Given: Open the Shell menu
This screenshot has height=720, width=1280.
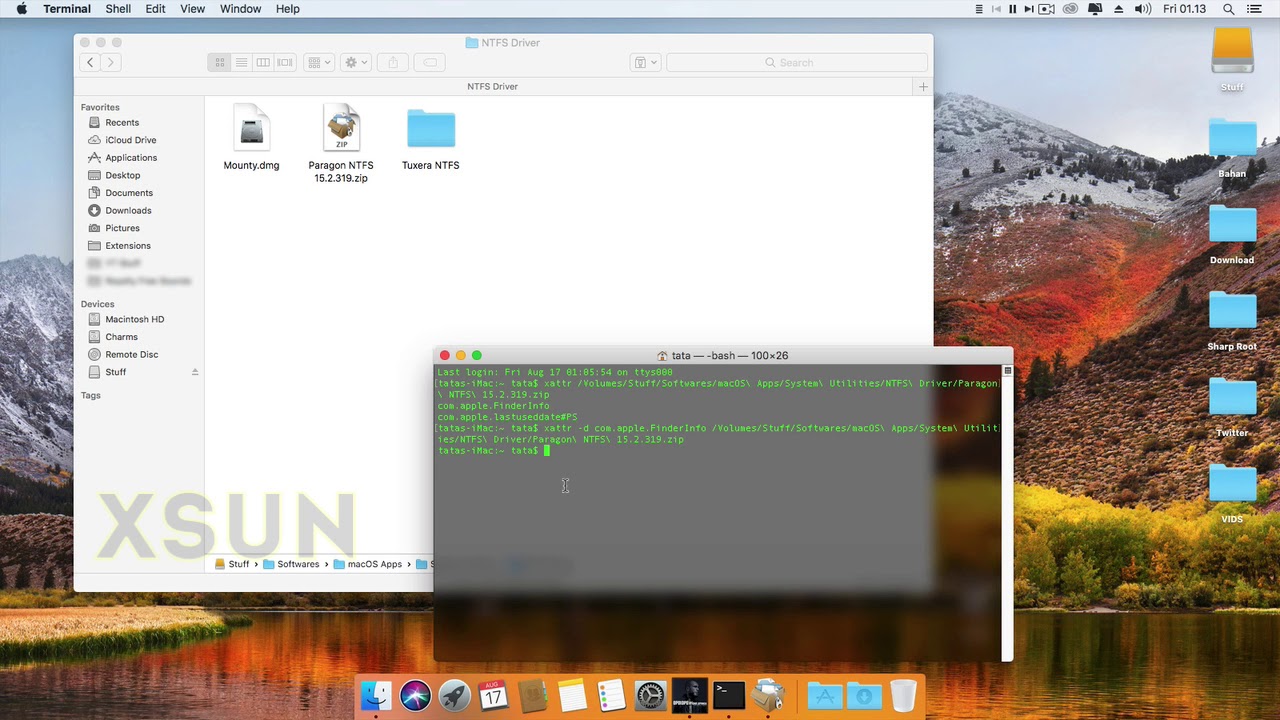Looking at the screenshot, I should (x=118, y=9).
